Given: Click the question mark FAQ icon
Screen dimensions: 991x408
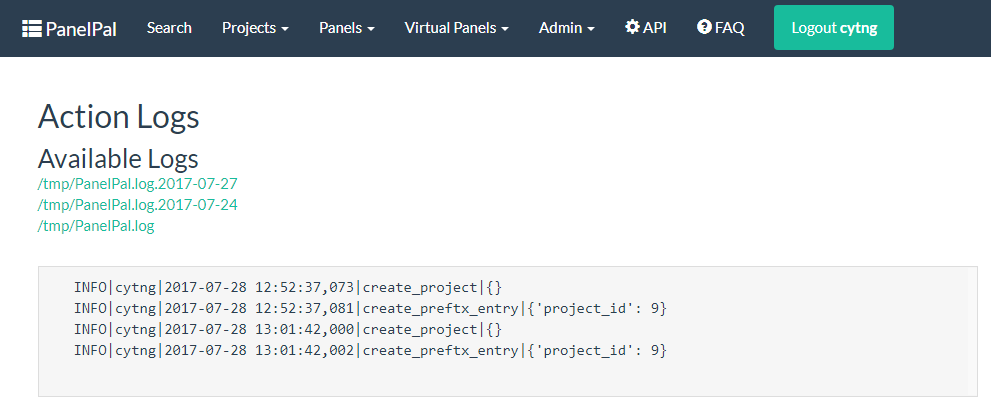Looking at the screenshot, I should click(704, 27).
